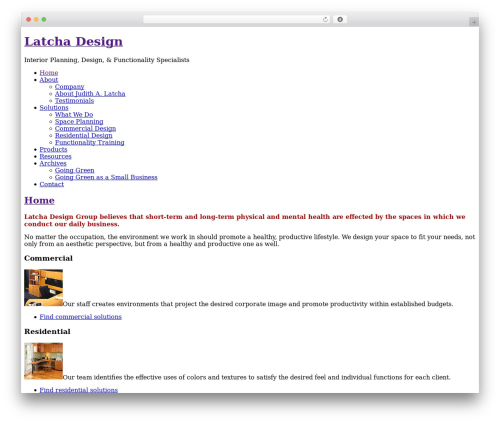Open the Archives menu link

53,164
